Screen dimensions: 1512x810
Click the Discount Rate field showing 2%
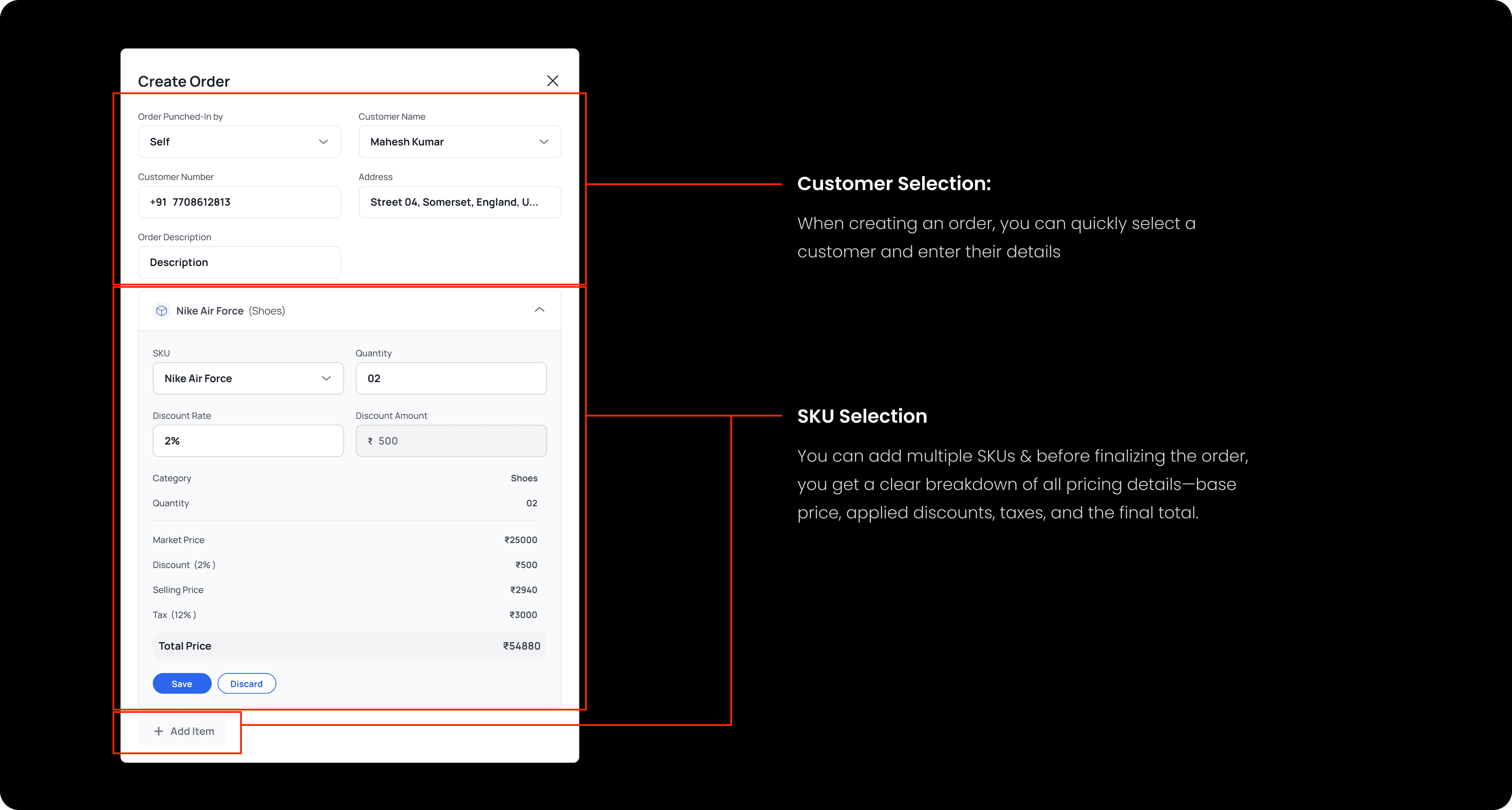click(248, 441)
